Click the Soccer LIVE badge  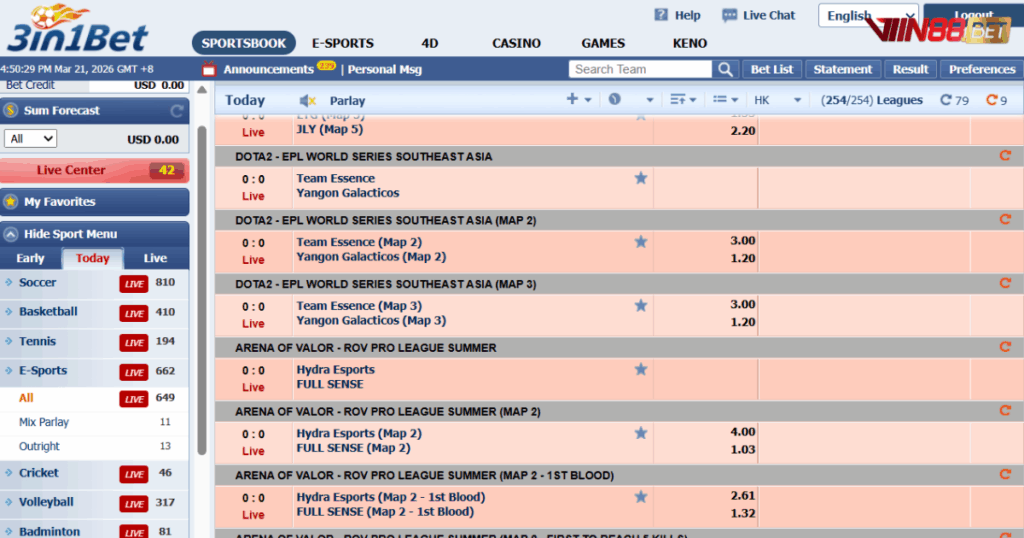pyautogui.click(x=134, y=283)
